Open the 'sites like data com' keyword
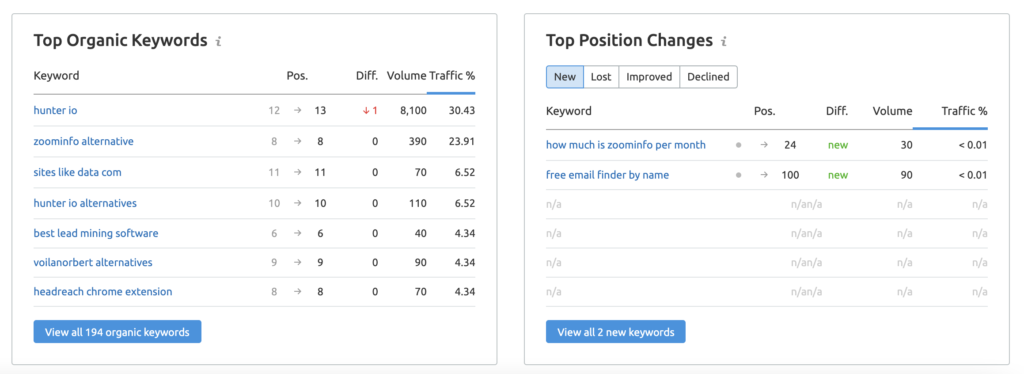Image resolution: width=1024 pixels, height=374 pixels. 78,172
